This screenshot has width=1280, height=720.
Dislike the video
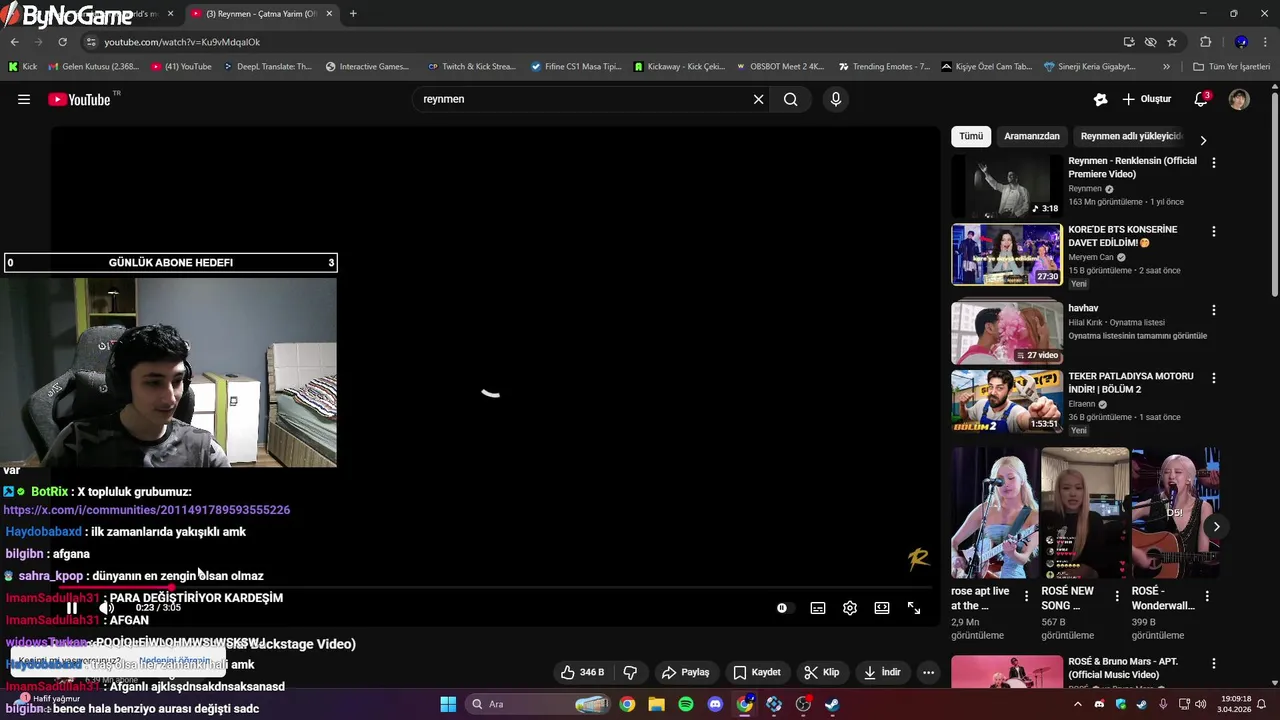[631, 672]
